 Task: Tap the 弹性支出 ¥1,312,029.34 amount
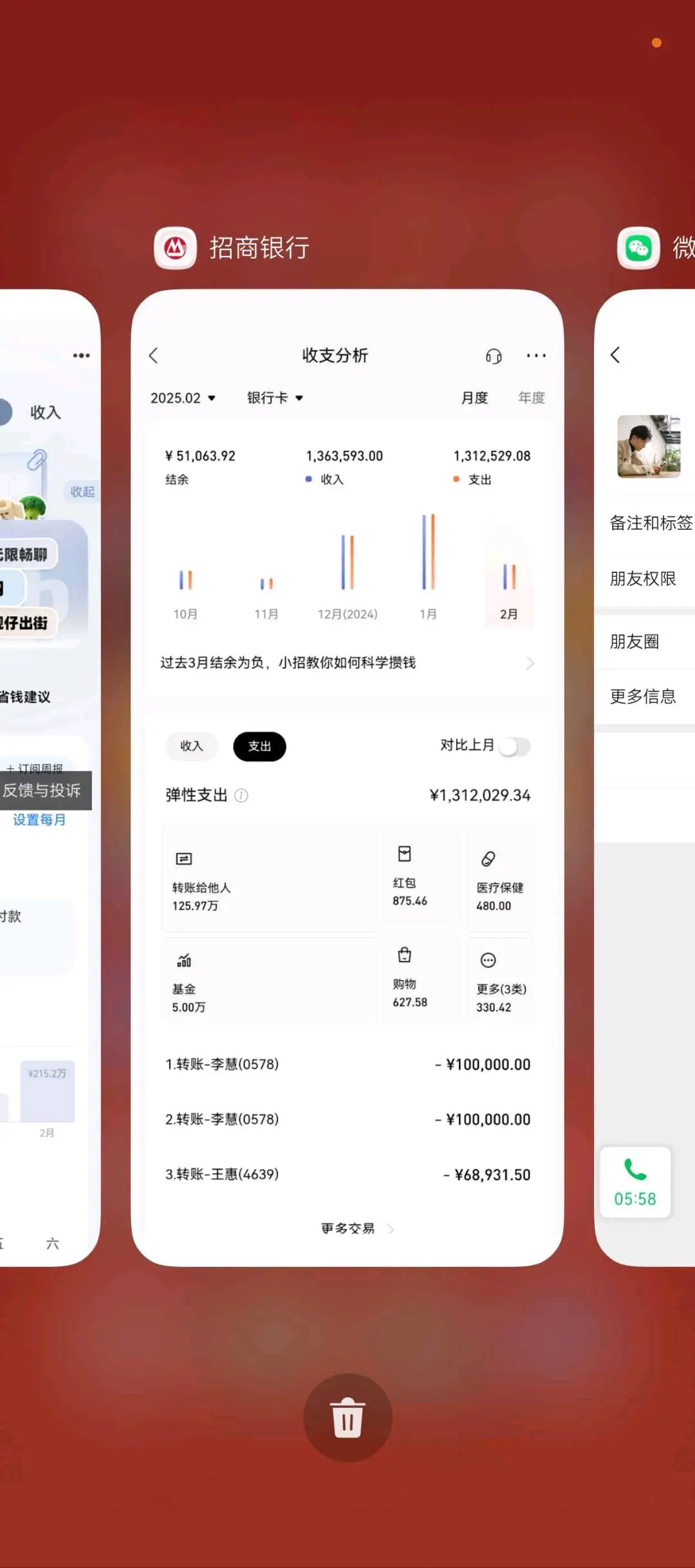tap(480, 796)
